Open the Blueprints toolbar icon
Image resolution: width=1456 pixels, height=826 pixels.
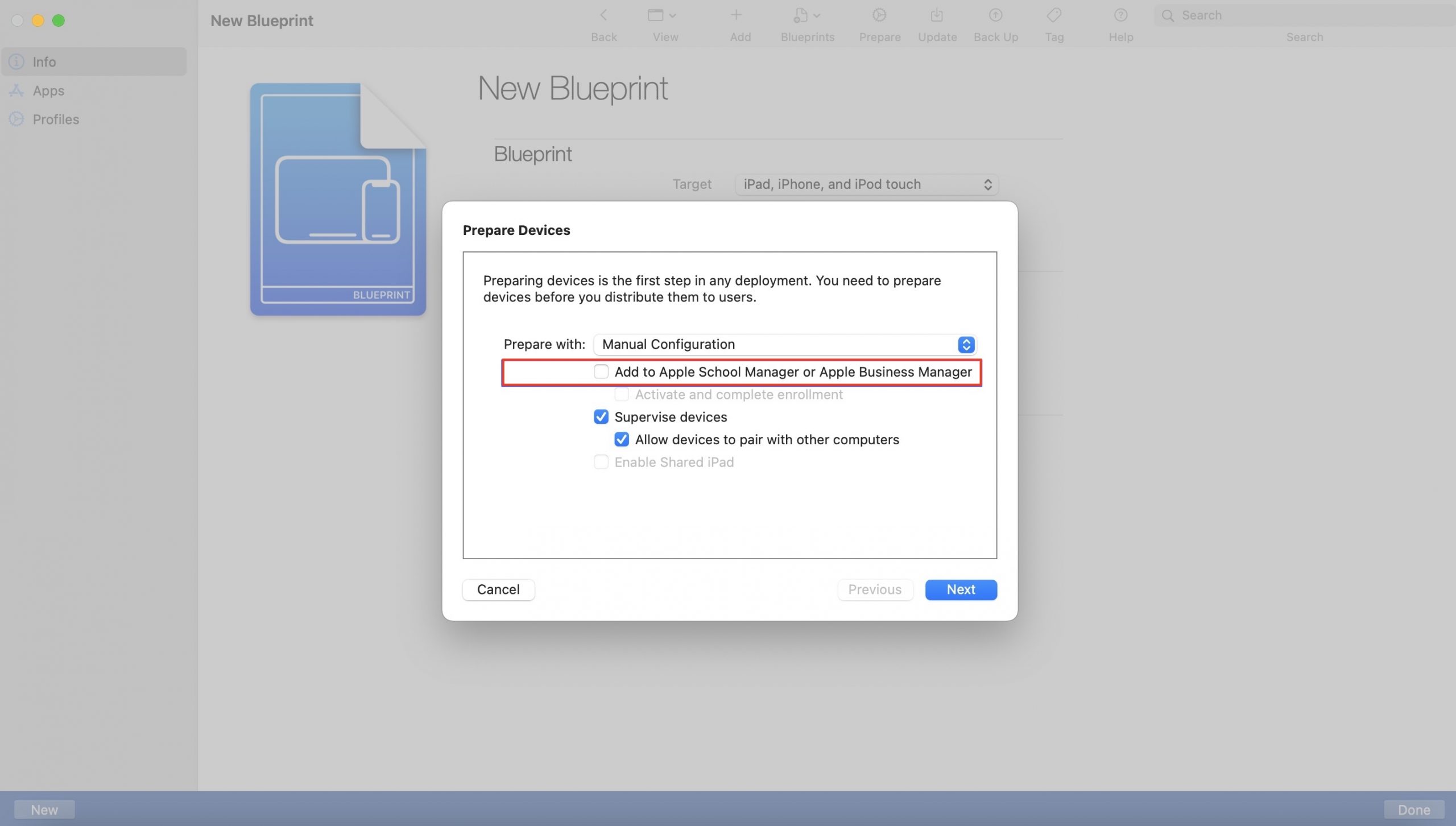tap(801, 15)
